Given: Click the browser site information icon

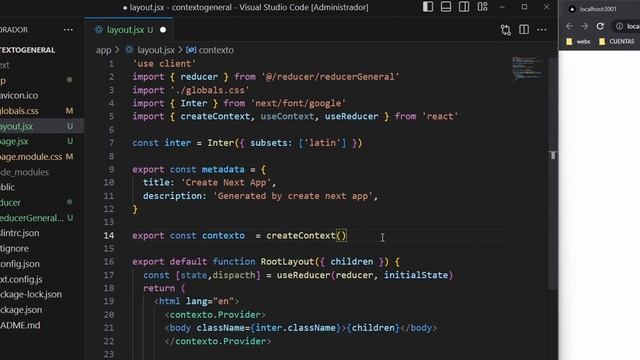Looking at the screenshot, I should pyautogui.click(x=620, y=26).
